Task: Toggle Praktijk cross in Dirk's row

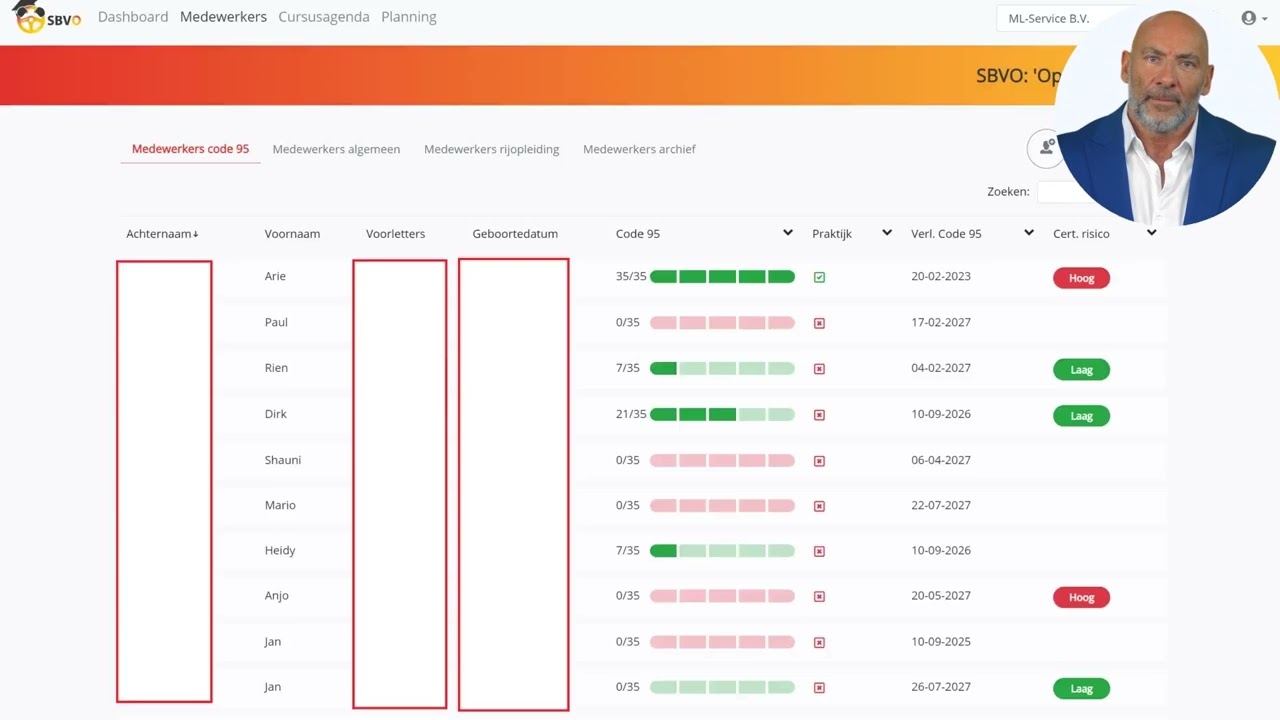Action: click(x=819, y=415)
